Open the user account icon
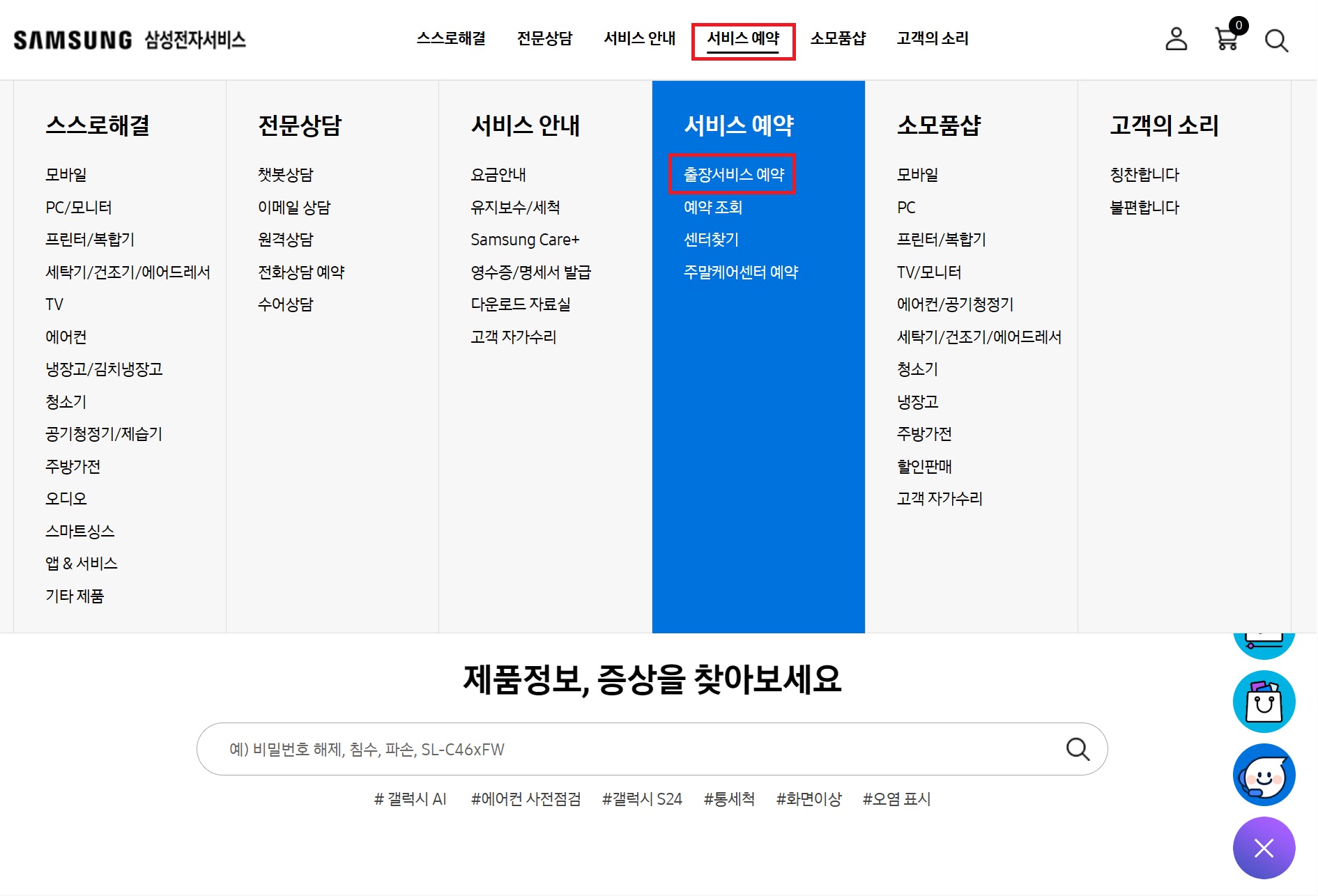 coord(1177,39)
